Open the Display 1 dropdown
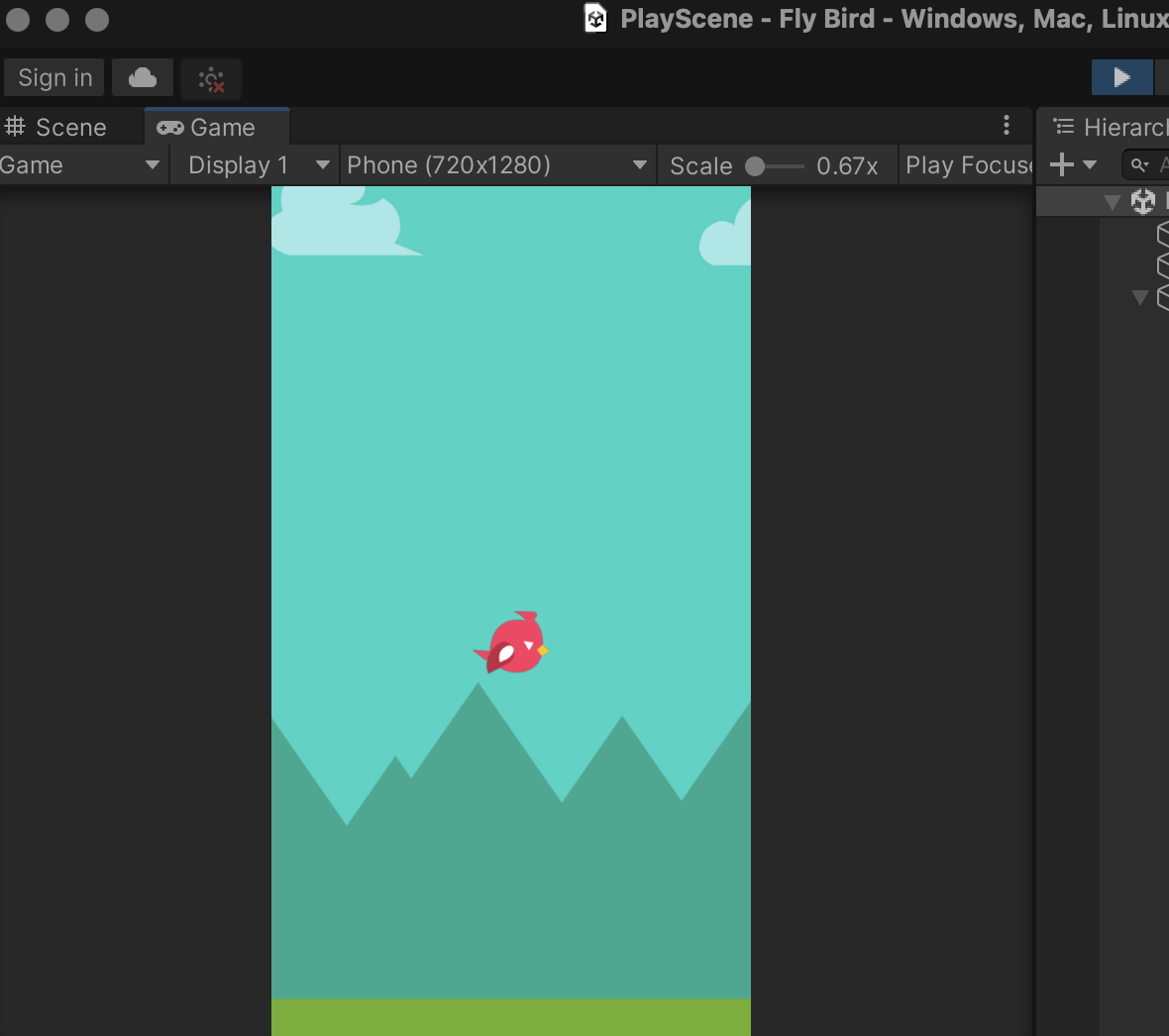The height and width of the screenshot is (1036, 1169). tap(258, 164)
